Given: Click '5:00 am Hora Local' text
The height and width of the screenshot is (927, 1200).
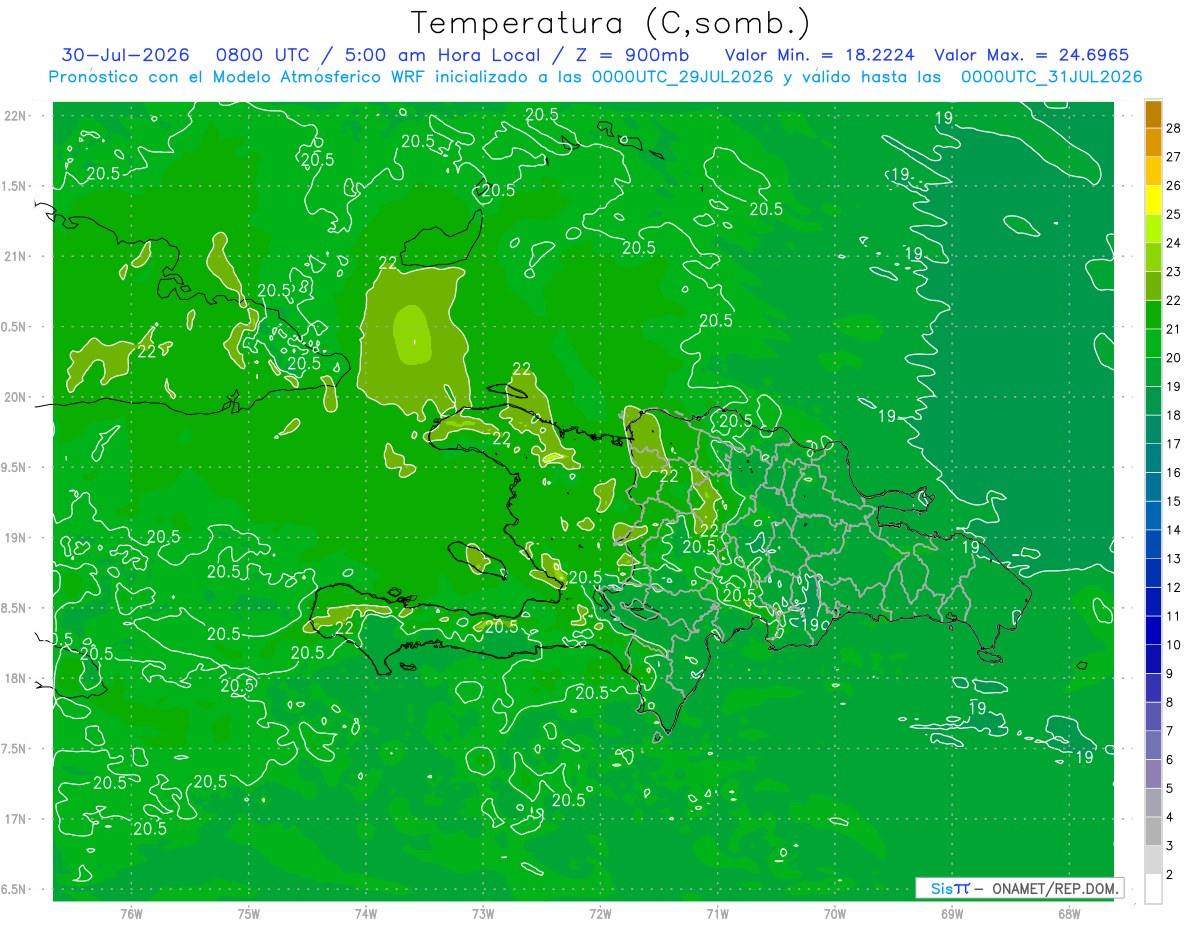Looking at the screenshot, I should (442, 55).
